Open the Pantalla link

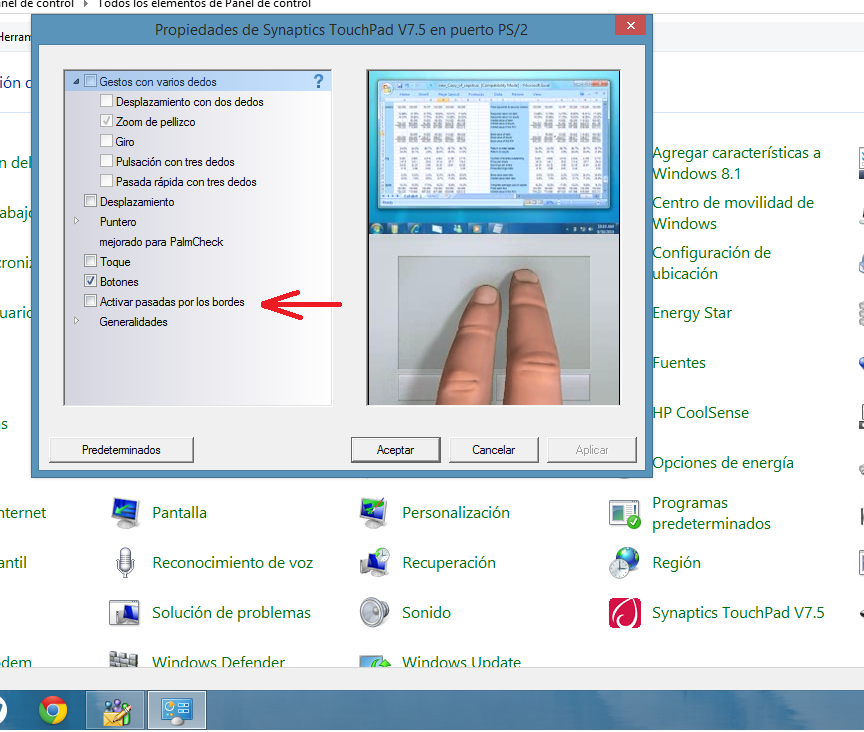pyautogui.click(x=180, y=513)
